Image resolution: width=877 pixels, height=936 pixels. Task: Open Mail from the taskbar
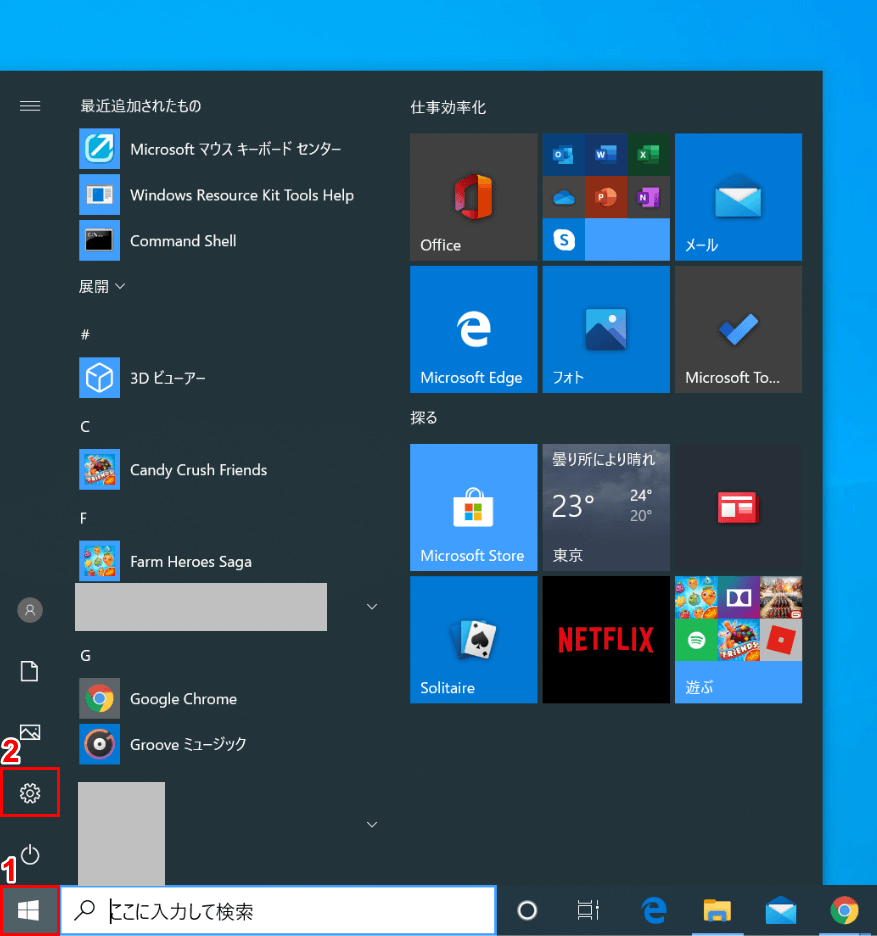pos(781,910)
